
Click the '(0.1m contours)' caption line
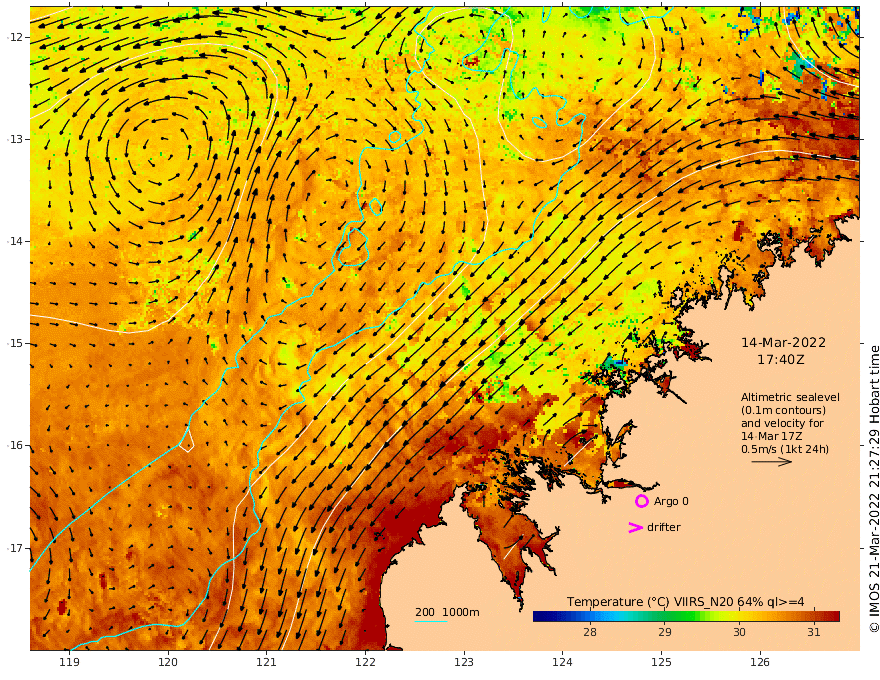[x=783, y=410]
